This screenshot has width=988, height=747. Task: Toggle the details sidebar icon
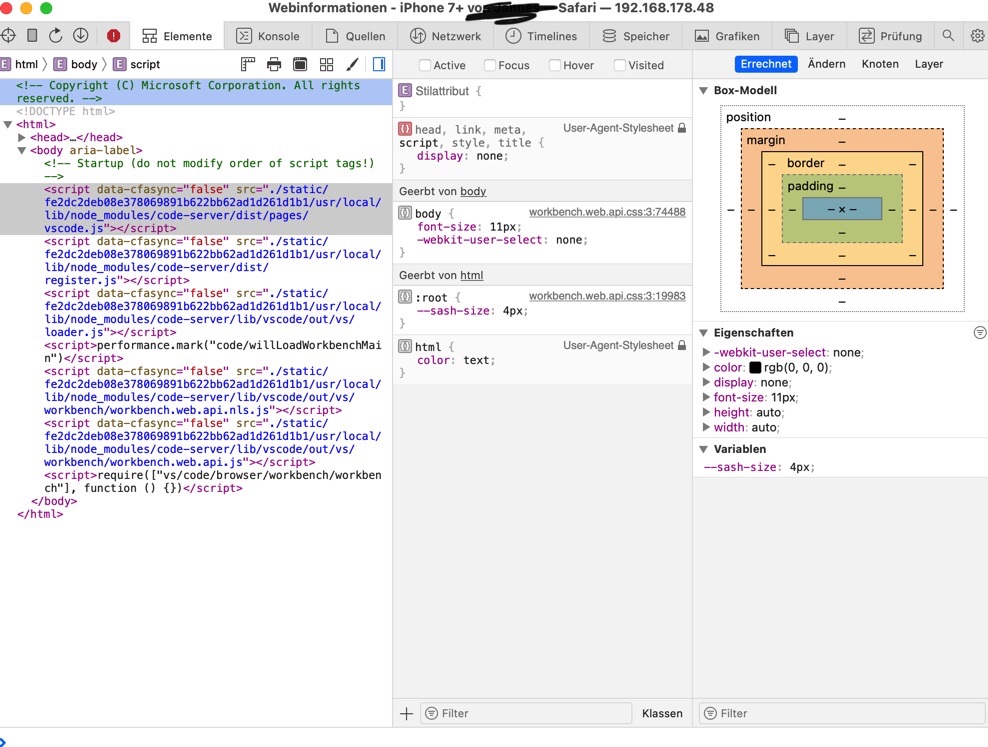[x=379, y=64]
